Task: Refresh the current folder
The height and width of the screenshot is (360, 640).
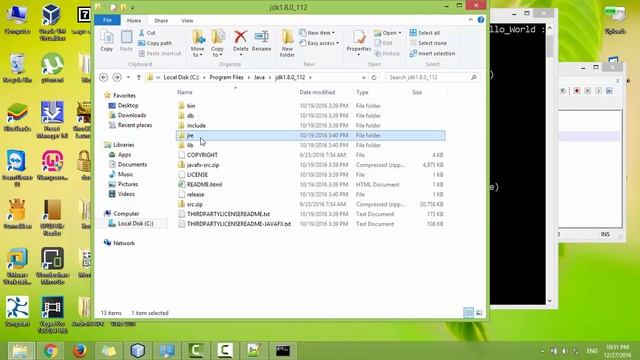Action: coord(374,77)
